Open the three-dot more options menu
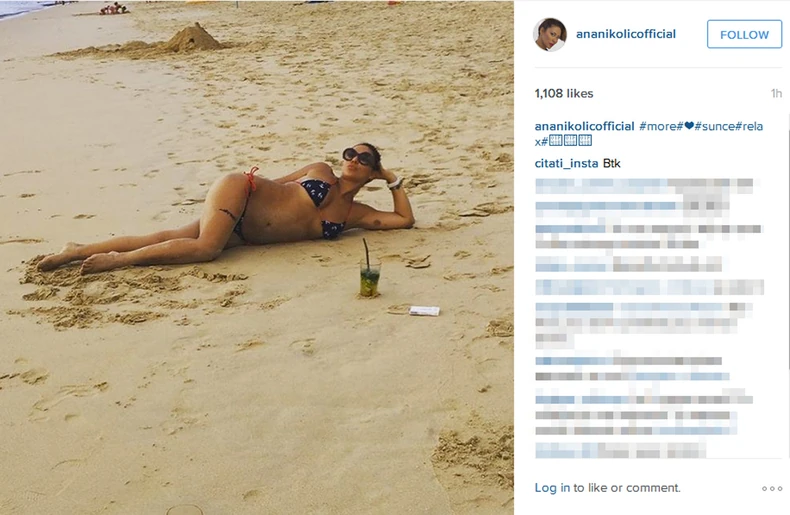Viewport: 790px width, 515px height. [x=772, y=488]
